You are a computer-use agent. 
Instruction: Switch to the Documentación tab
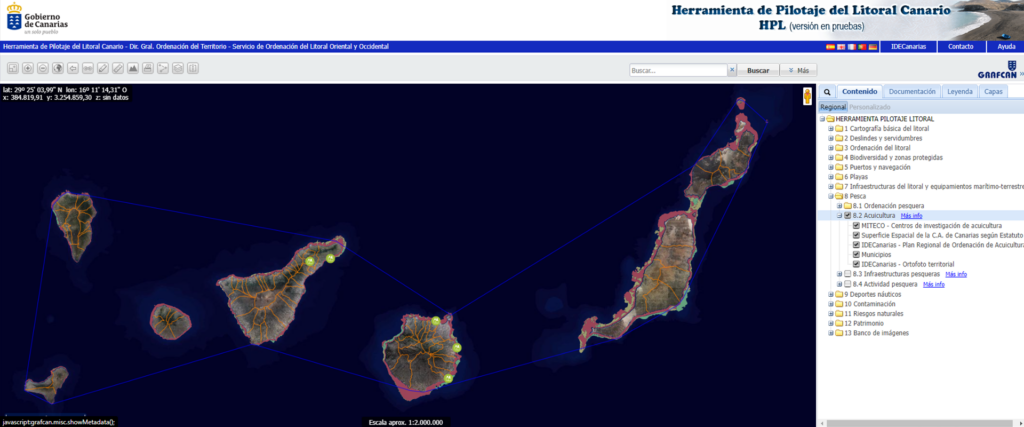(x=912, y=92)
